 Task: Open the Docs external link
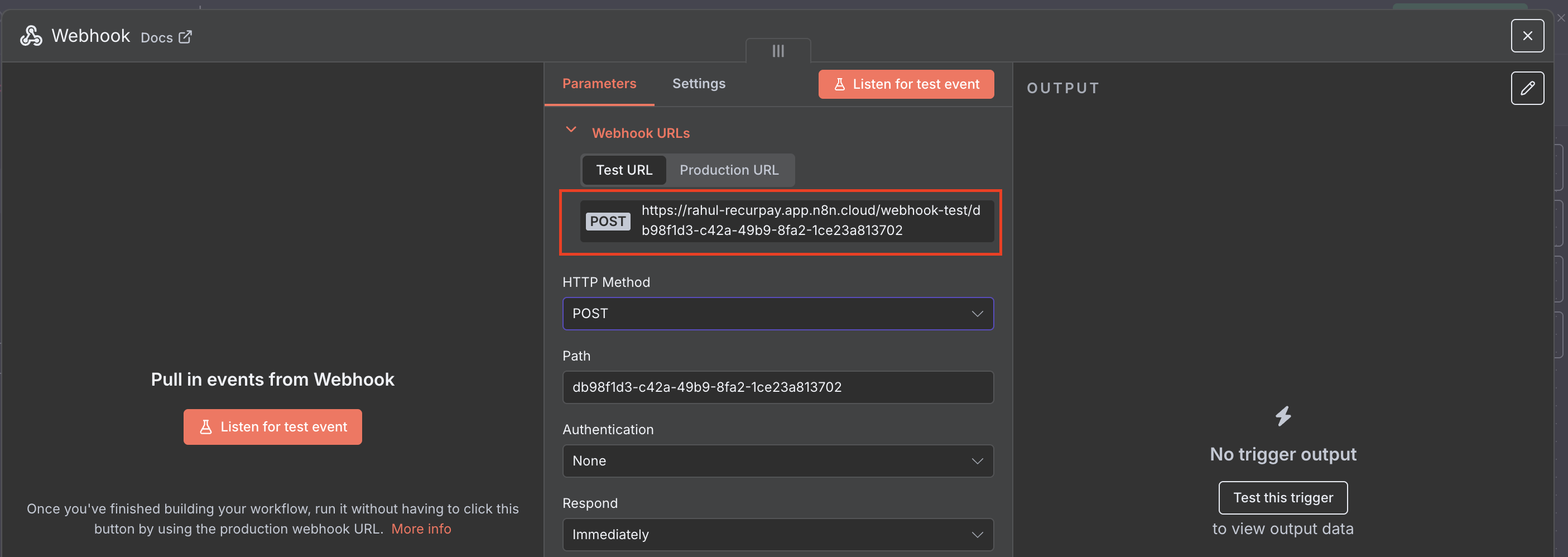tap(166, 37)
